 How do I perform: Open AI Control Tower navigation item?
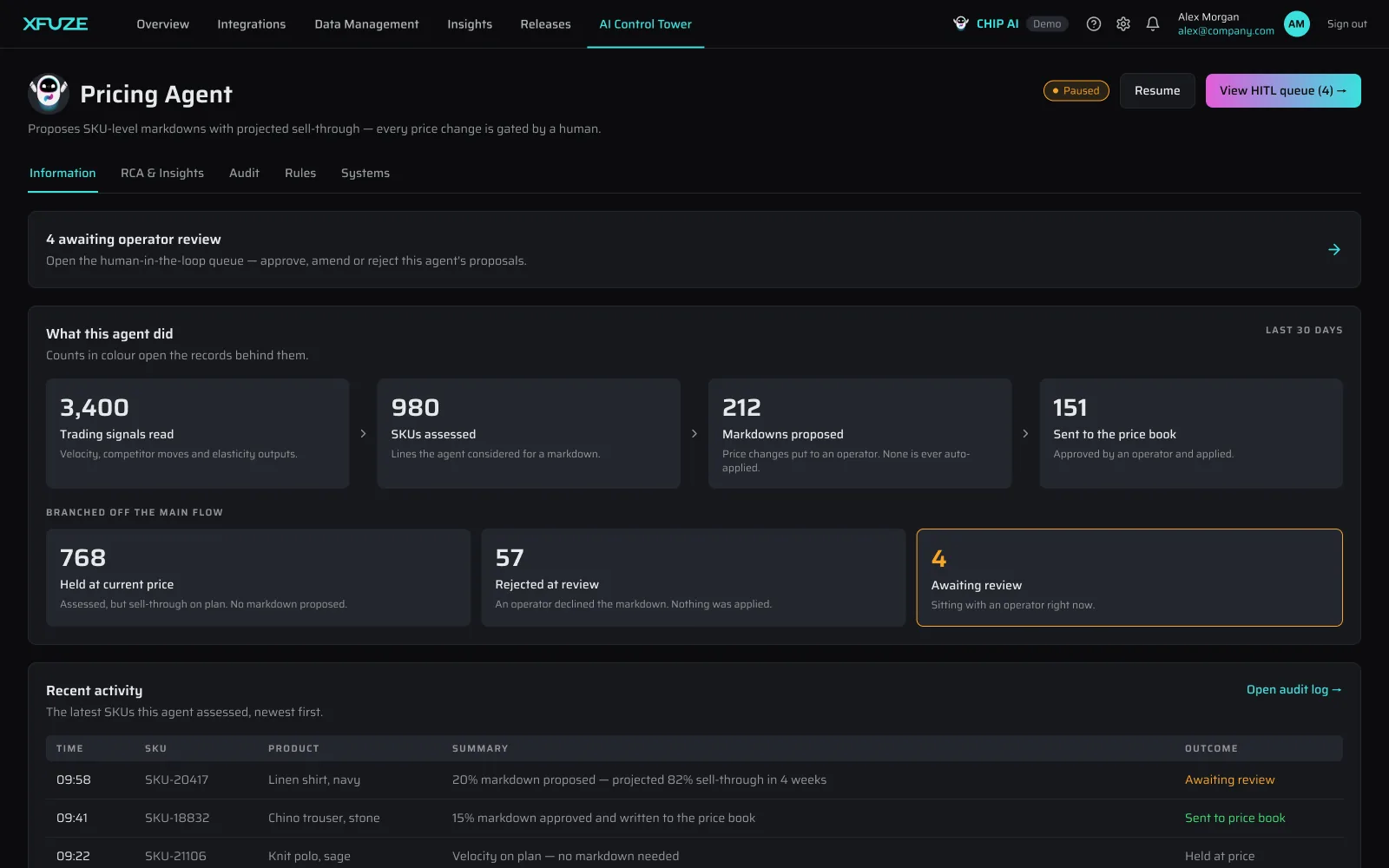645,24
